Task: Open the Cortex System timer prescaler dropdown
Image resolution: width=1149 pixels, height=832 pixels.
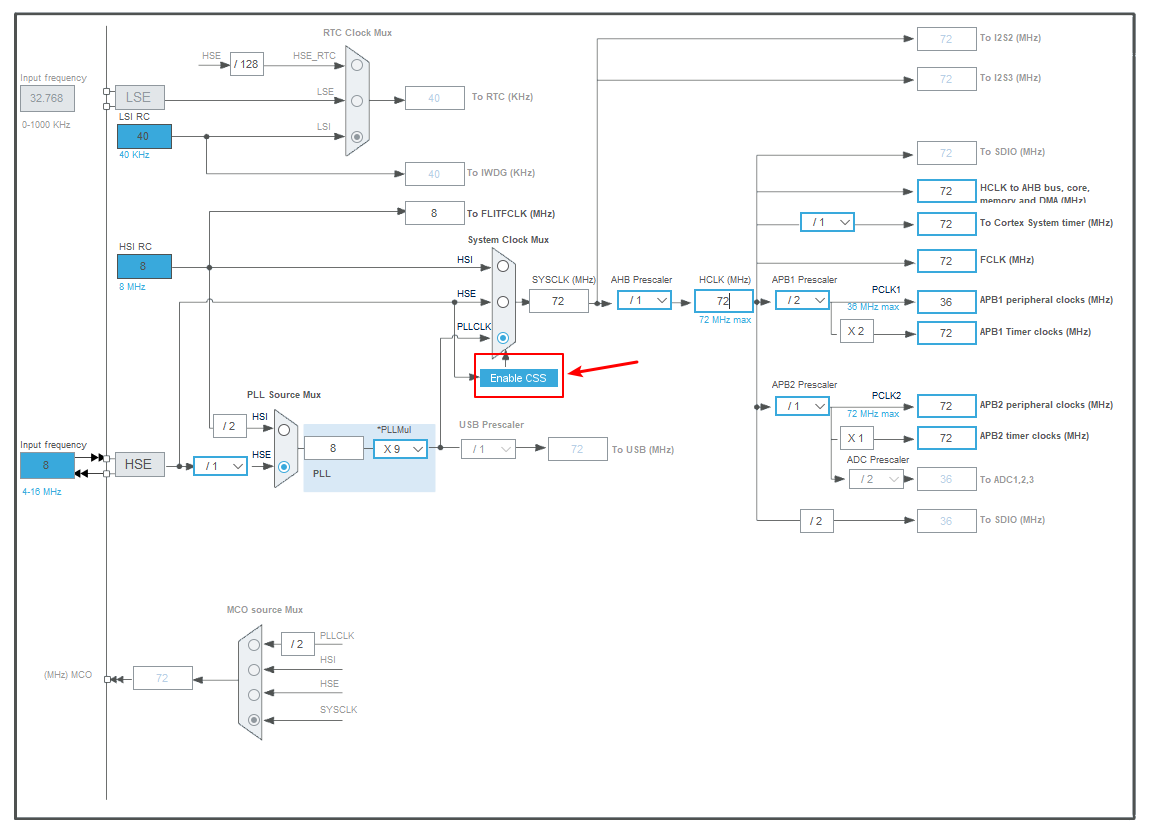Action: [x=827, y=221]
